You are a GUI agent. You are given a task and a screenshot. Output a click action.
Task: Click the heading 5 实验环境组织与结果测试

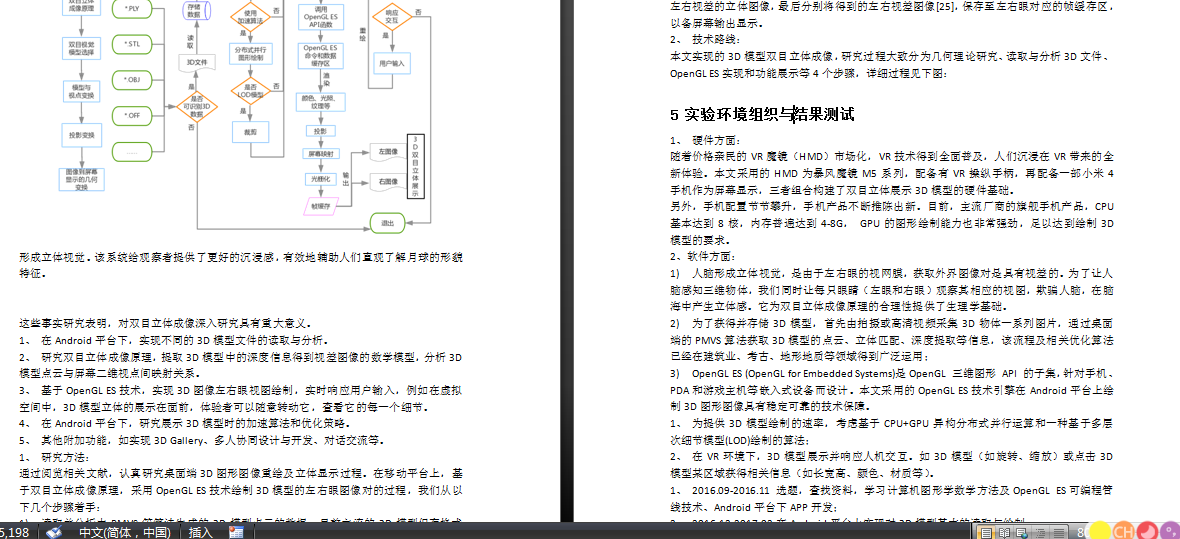click(762, 115)
